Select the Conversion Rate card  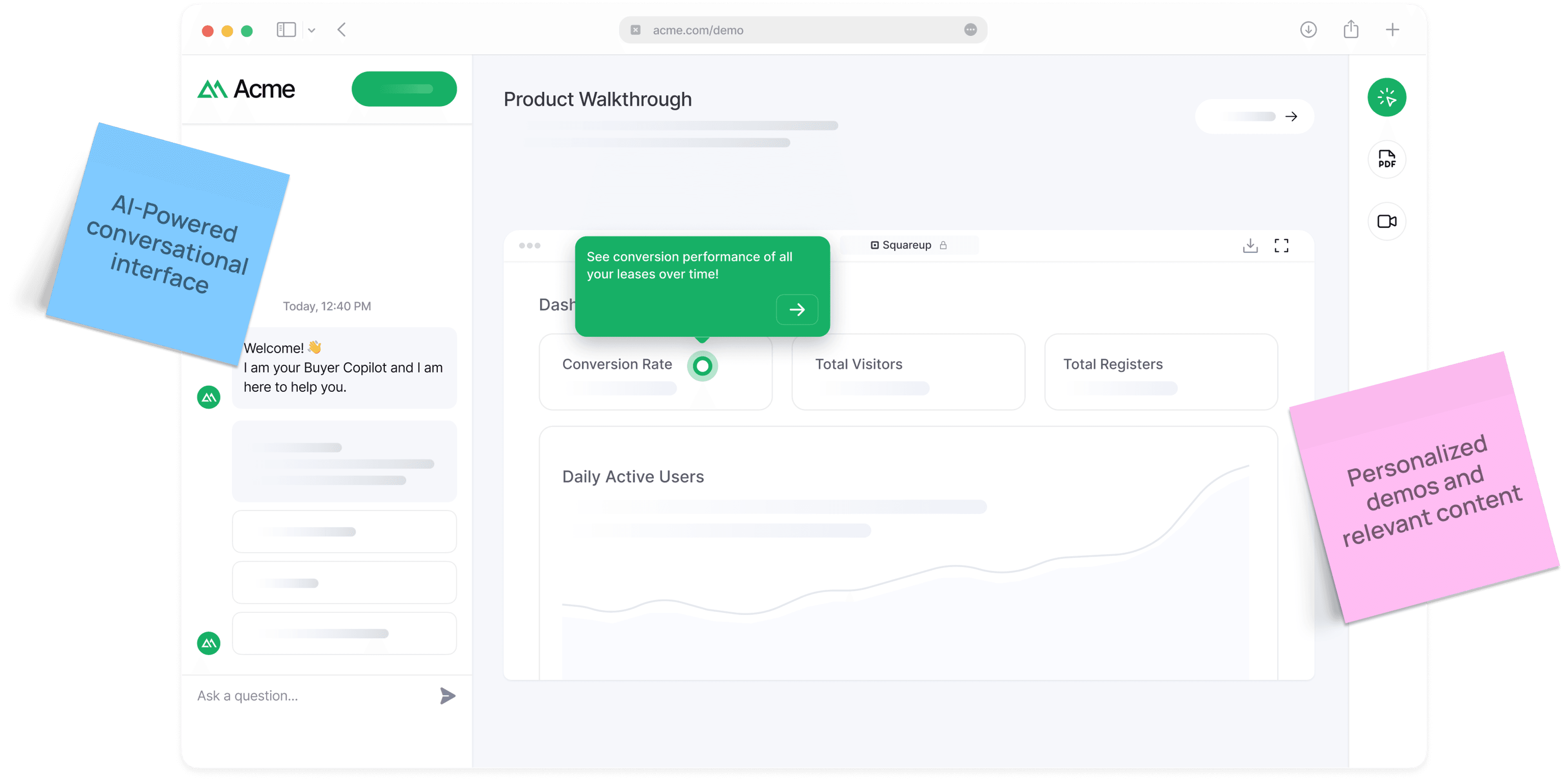(x=655, y=372)
